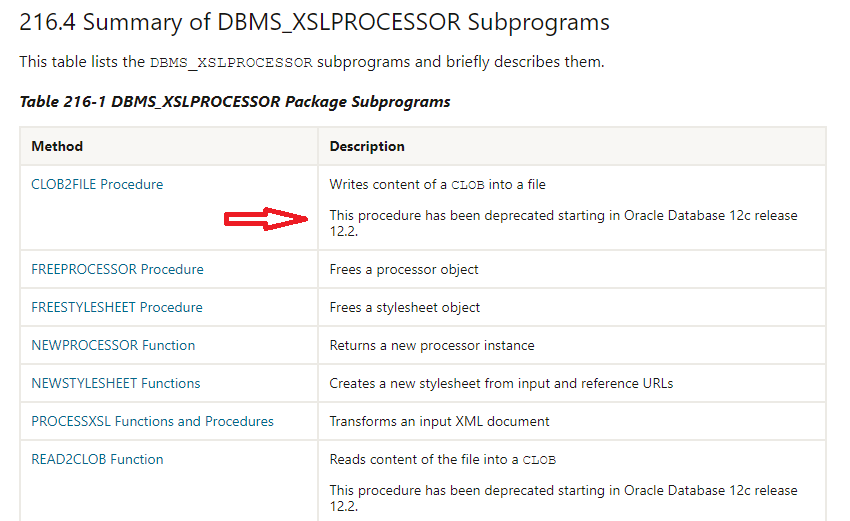Screen dimensions: 850x521
Task: Open PROCESSXSL Functions and Procedures link
Action: tap(152, 421)
